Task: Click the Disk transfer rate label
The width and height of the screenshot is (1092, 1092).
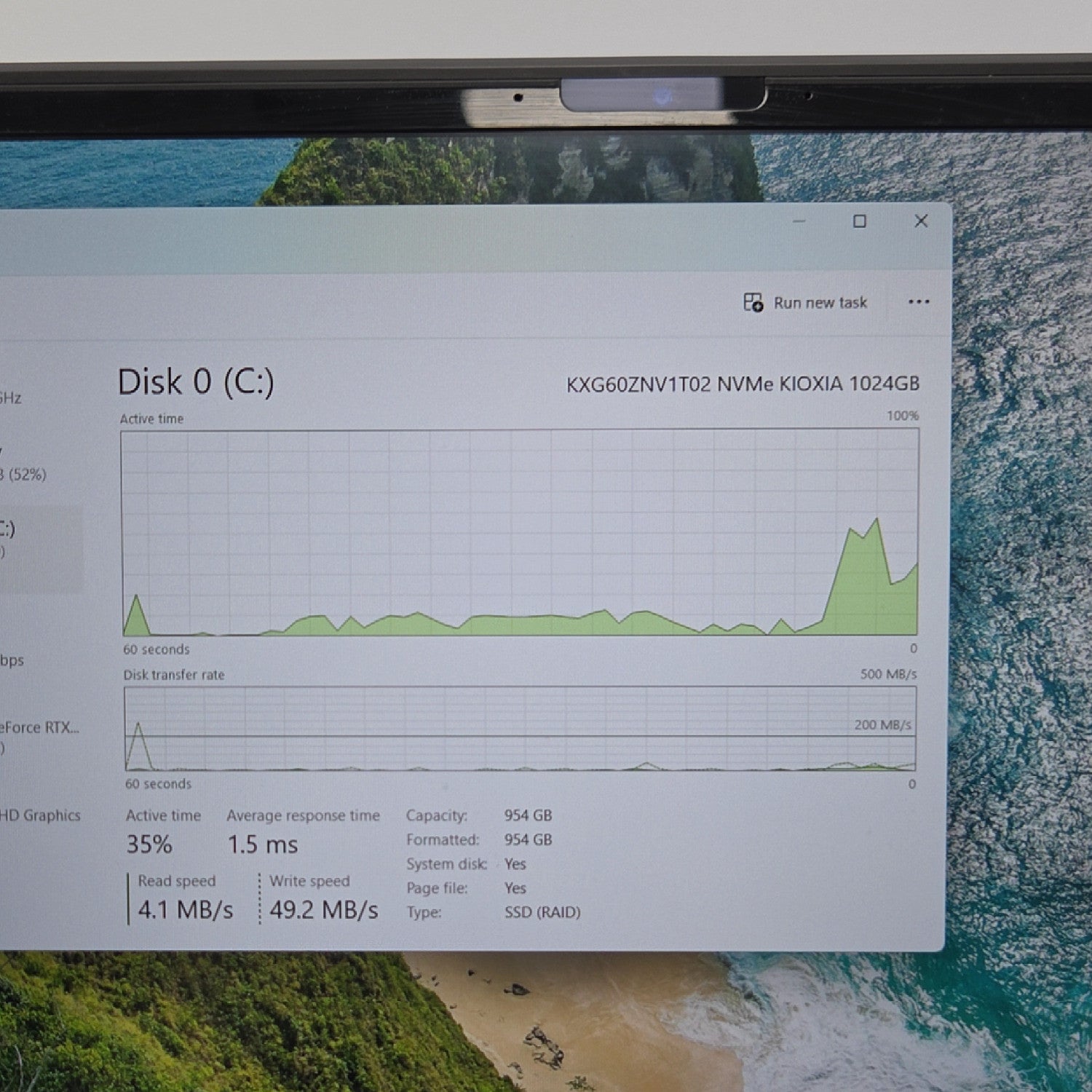Action: [x=174, y=675]
